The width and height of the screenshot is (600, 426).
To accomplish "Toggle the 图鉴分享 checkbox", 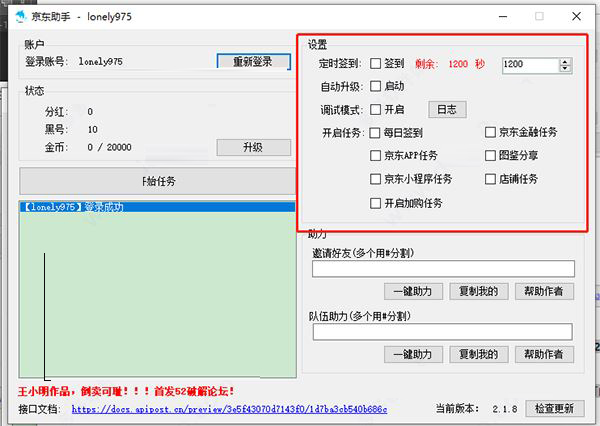I will pos(490,155).
